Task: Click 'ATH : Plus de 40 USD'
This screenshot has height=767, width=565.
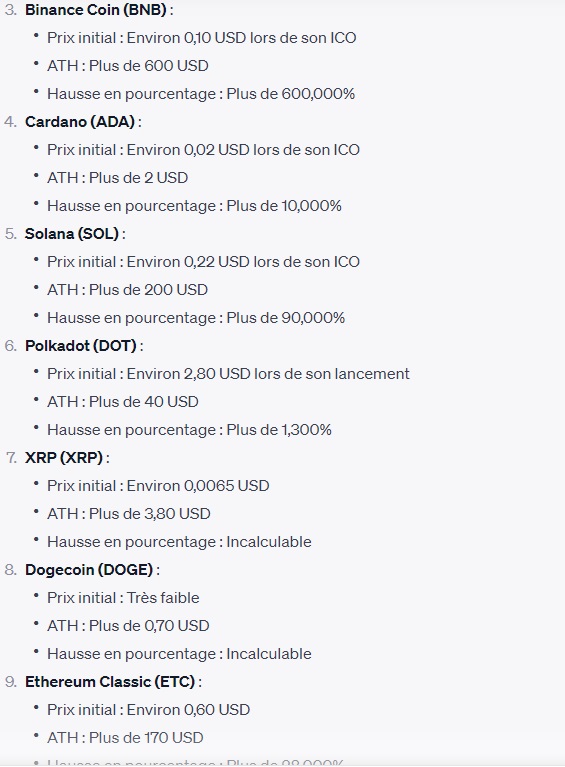Action: (123, 402)
